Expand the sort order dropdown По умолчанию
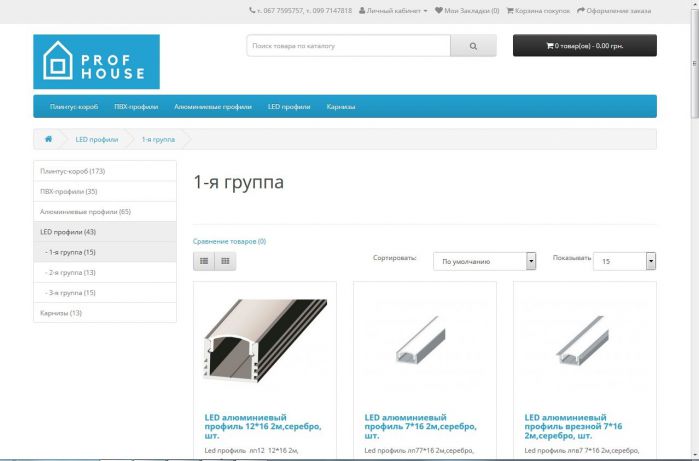 (484, 261)
